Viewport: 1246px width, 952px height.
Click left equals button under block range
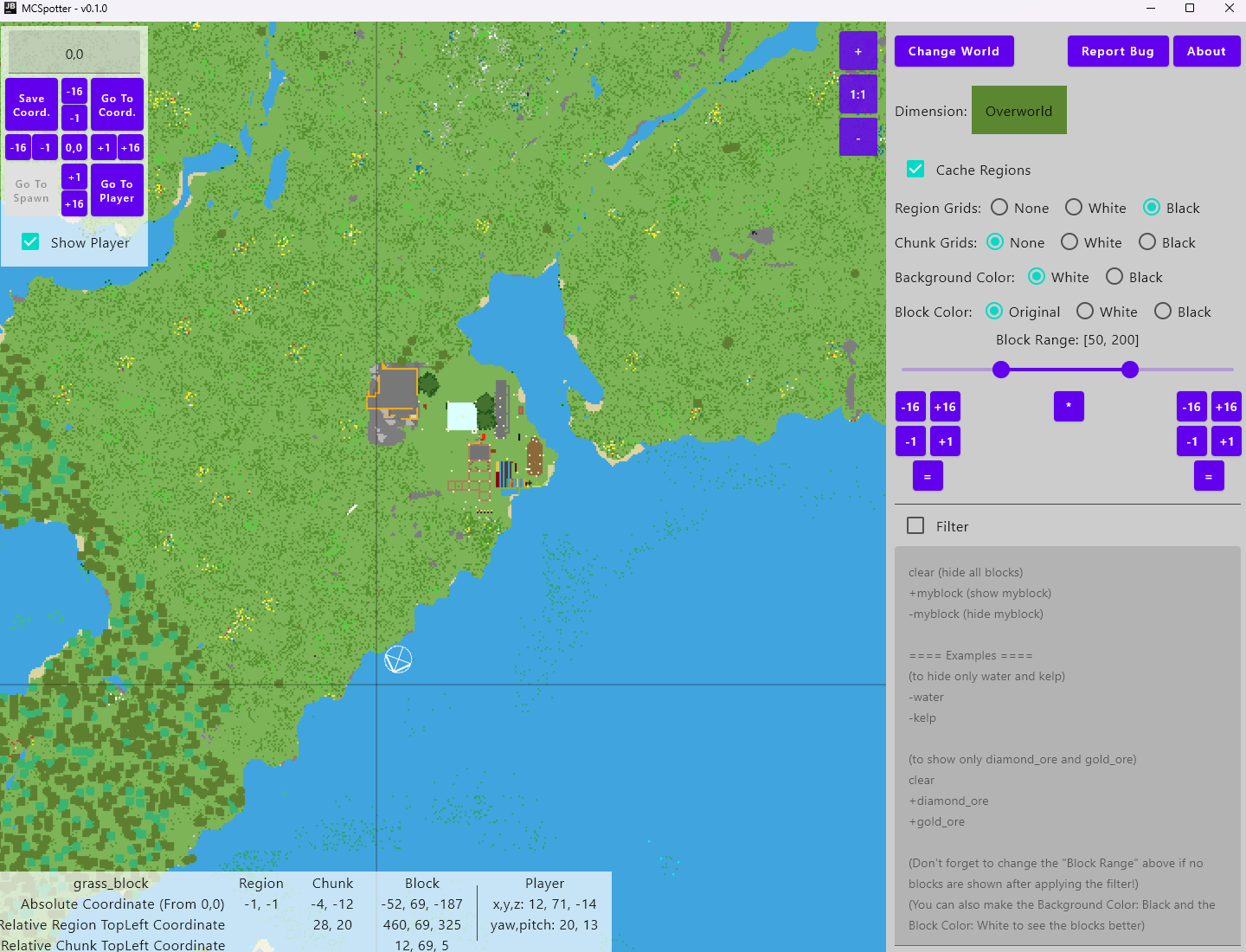pos(928,476)
